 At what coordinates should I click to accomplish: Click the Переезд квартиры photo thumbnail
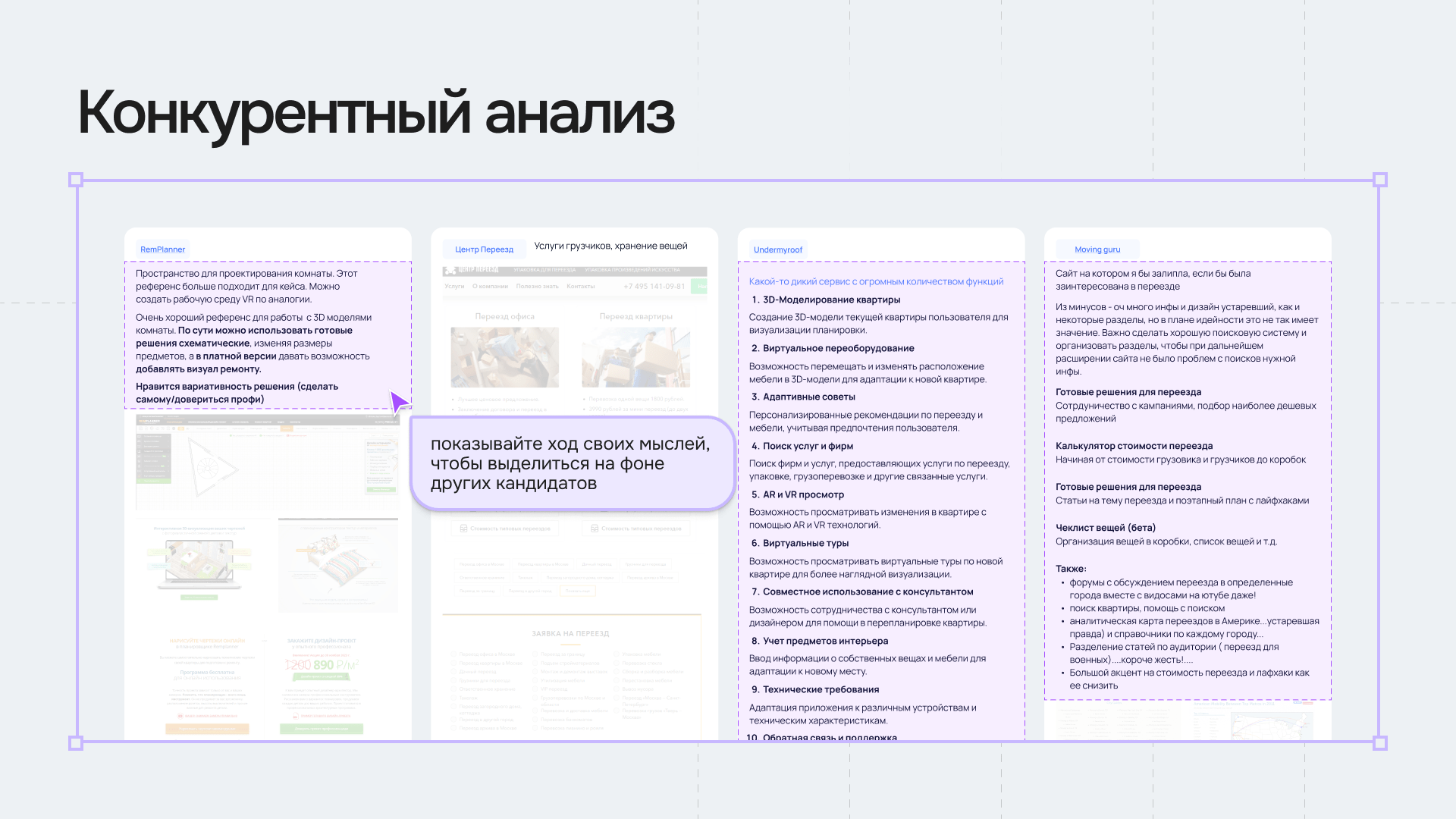(637, 356)
